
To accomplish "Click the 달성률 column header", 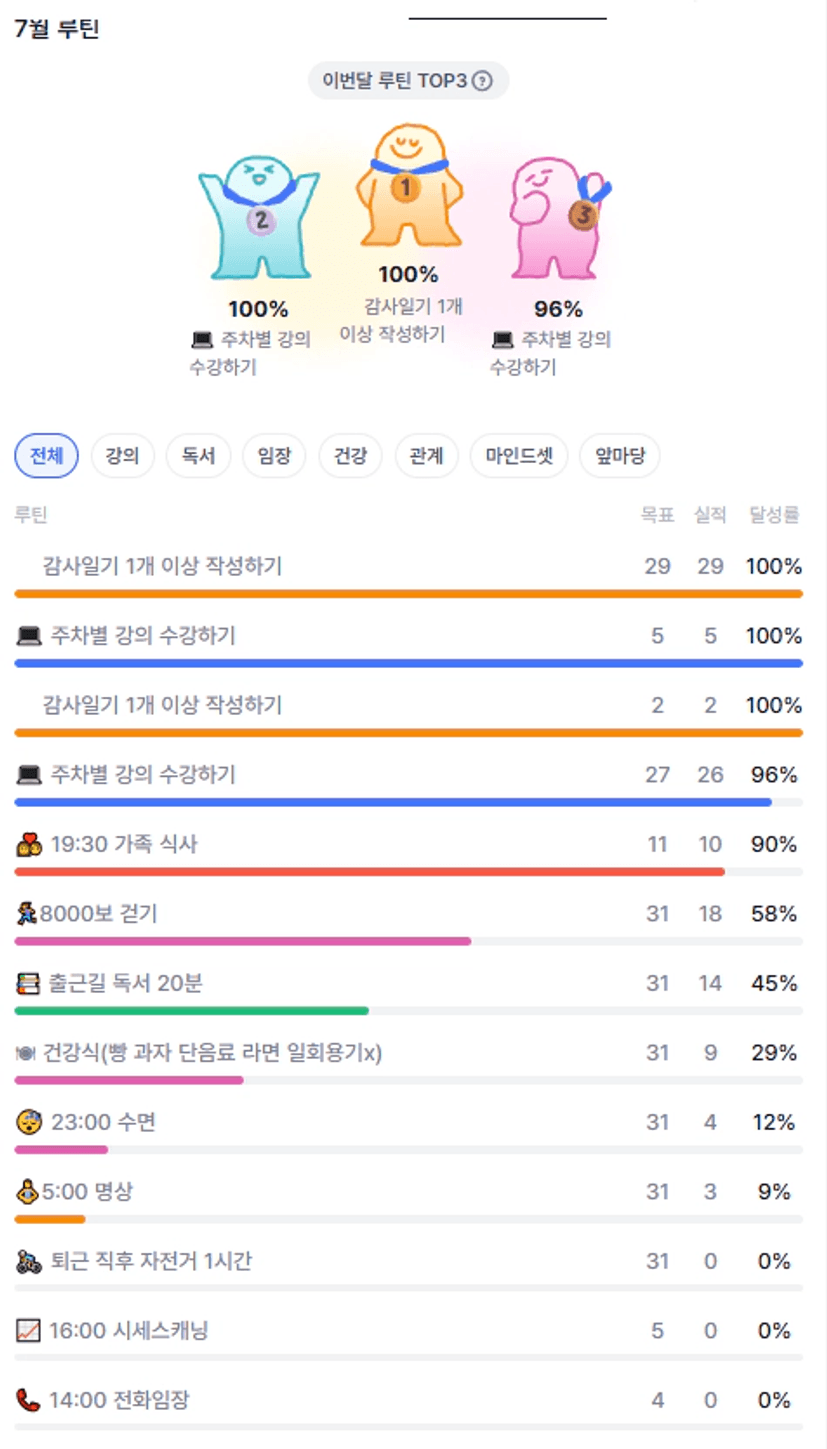I will click(774, 516).
